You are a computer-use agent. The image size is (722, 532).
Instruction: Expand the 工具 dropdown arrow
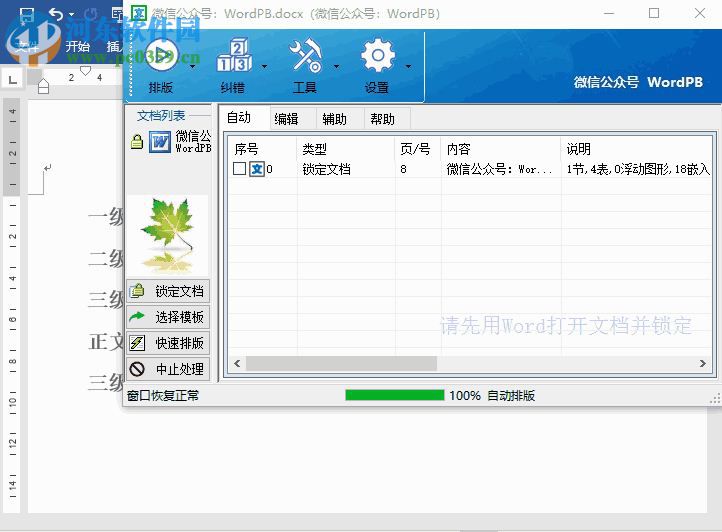[337, 66]
